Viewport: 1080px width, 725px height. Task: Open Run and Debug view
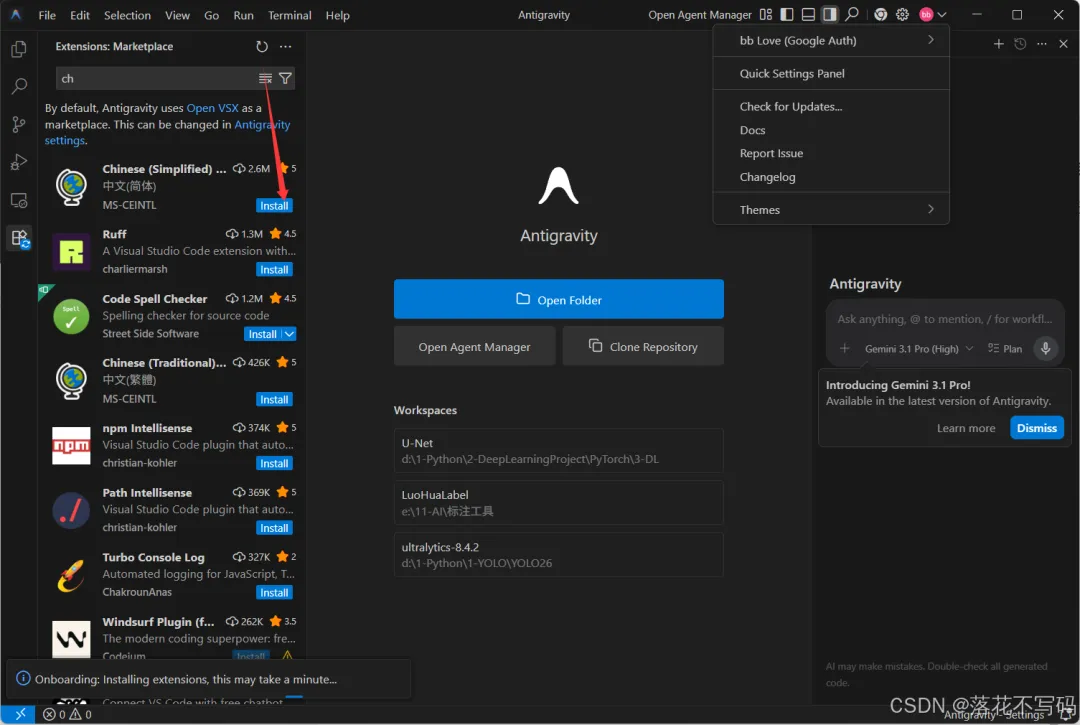[x=19, y=162]
